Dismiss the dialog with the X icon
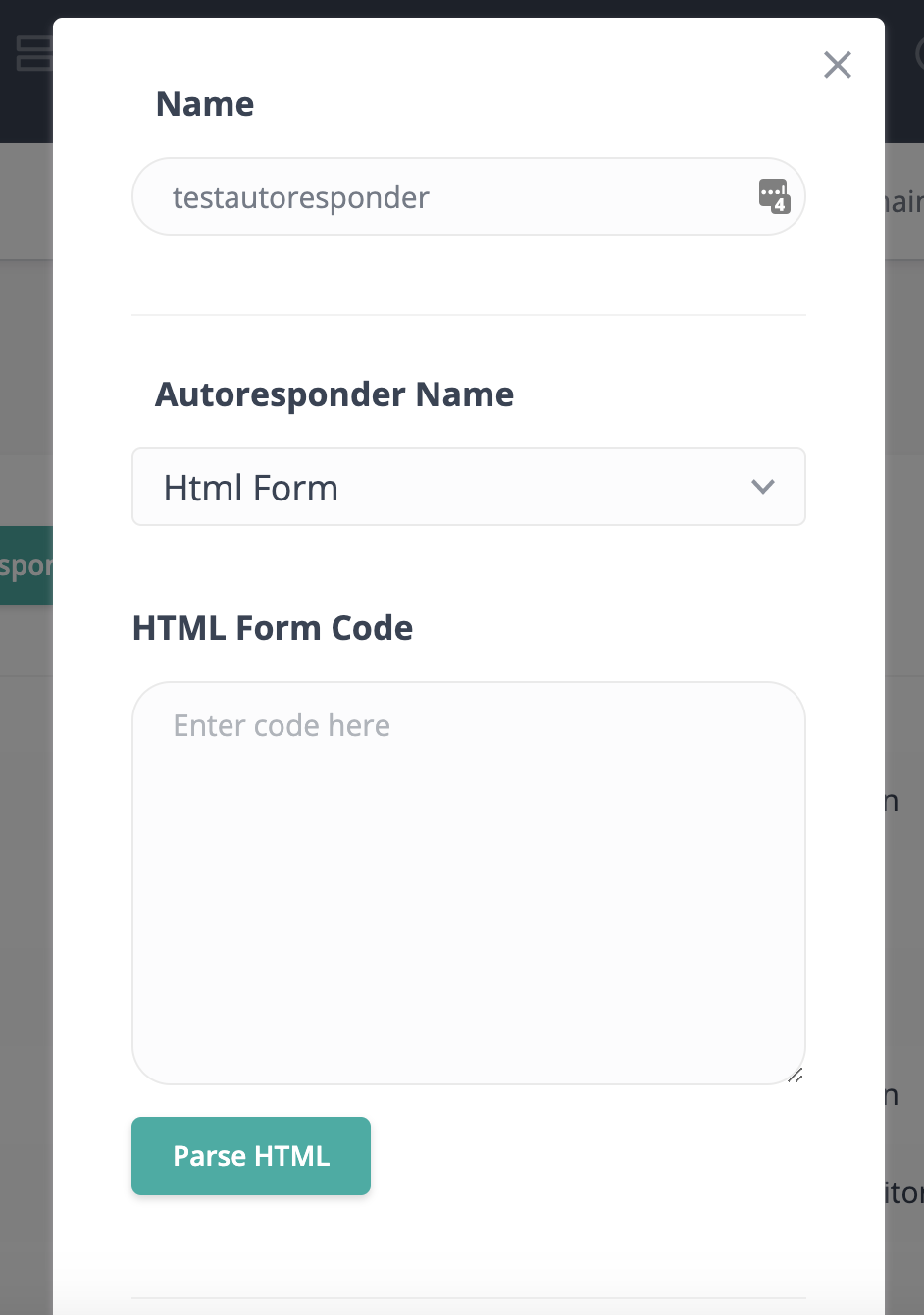Screen dimensions: 924x1315 pyautogui.click(x=837, y=65)
